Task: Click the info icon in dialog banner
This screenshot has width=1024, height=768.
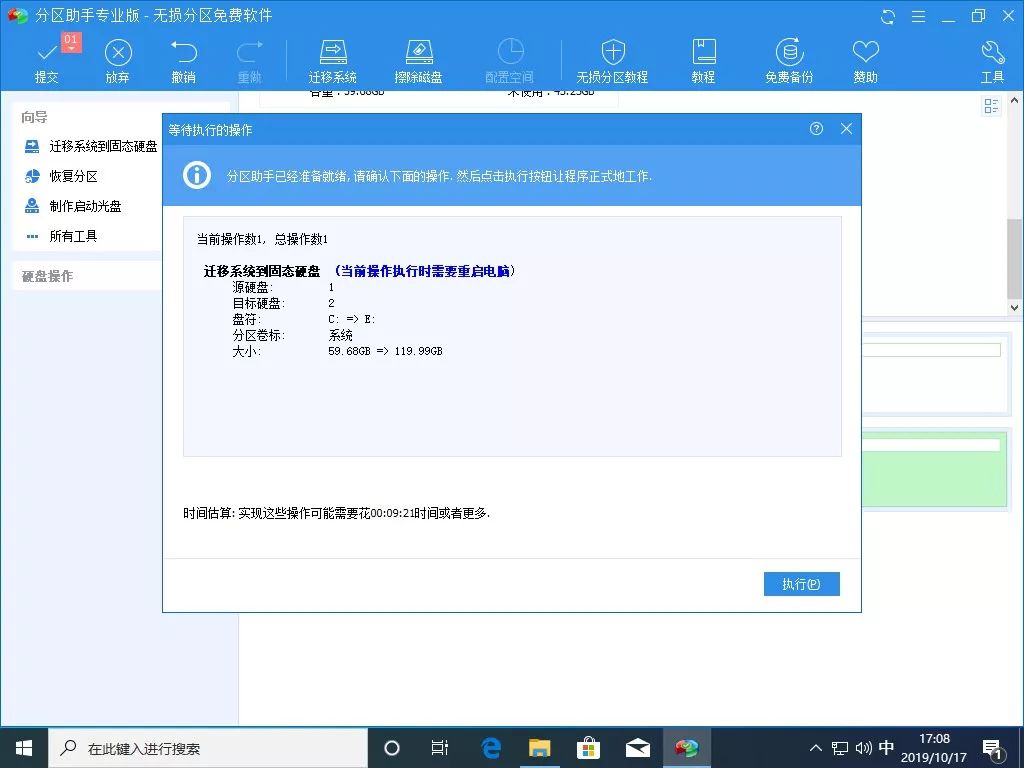Action: (197, 175)
